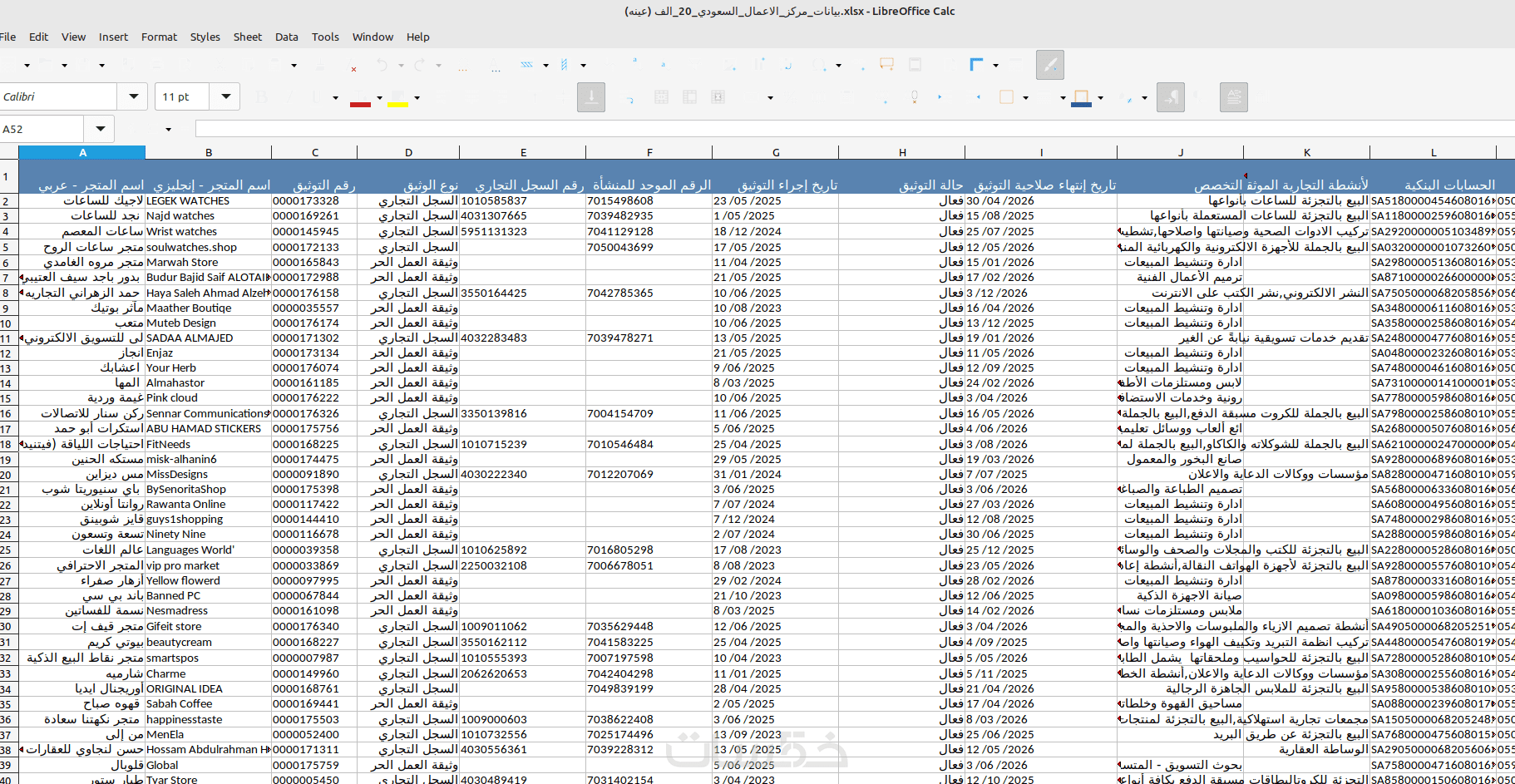This screenshot has height=784, width=1515.
Task: Open Find and Replace from toolbar
Action: (463, 66)
